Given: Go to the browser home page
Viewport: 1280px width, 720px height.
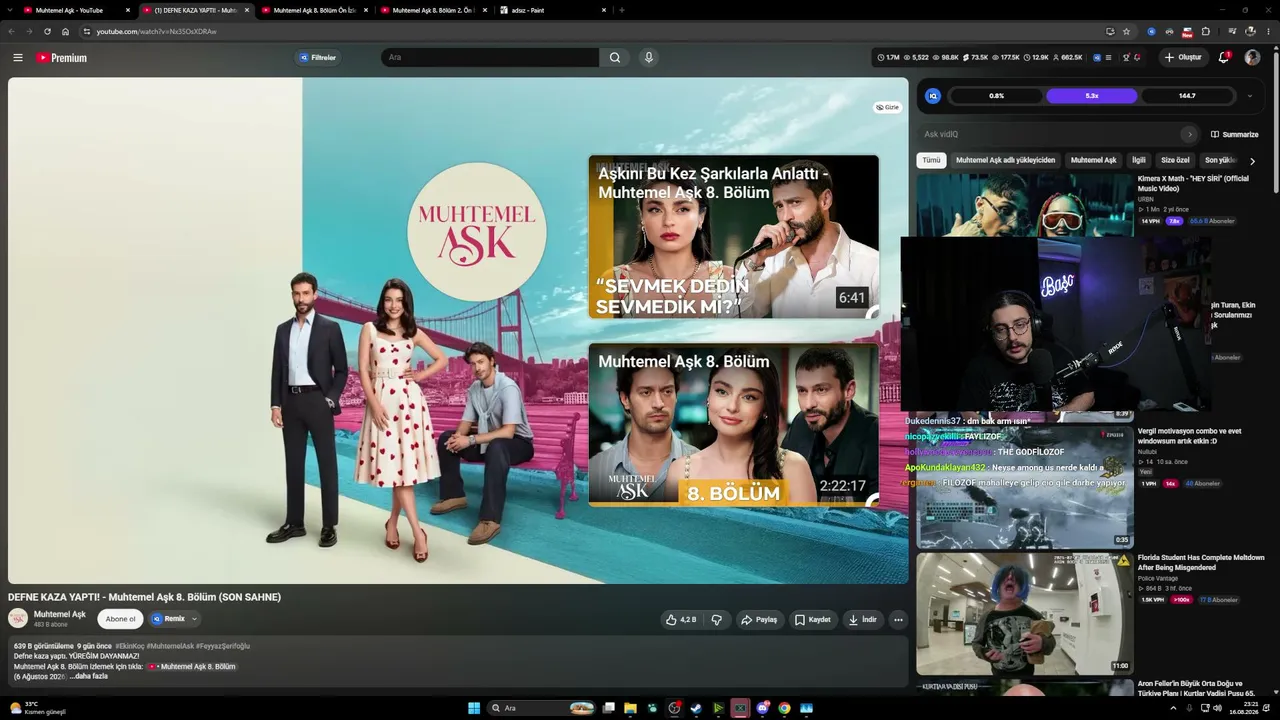Looking at the screenshot, I should pos(66,31).
